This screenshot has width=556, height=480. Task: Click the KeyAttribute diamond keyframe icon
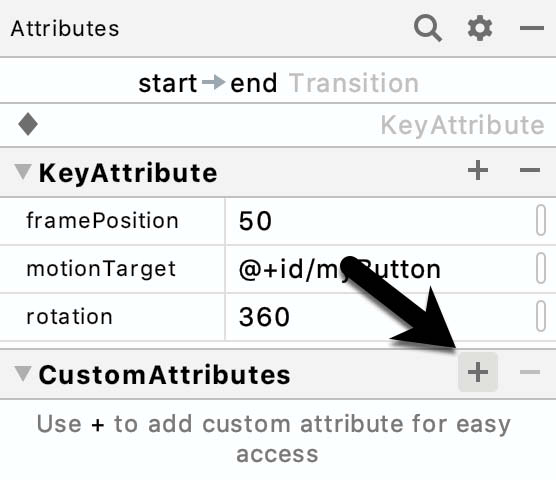28,124
